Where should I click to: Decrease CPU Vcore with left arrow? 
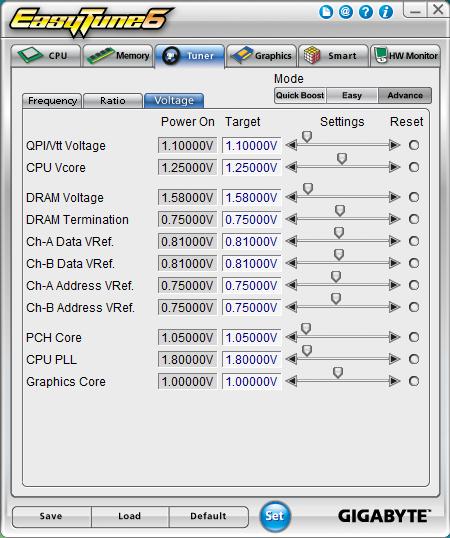[x=291, y=167]
